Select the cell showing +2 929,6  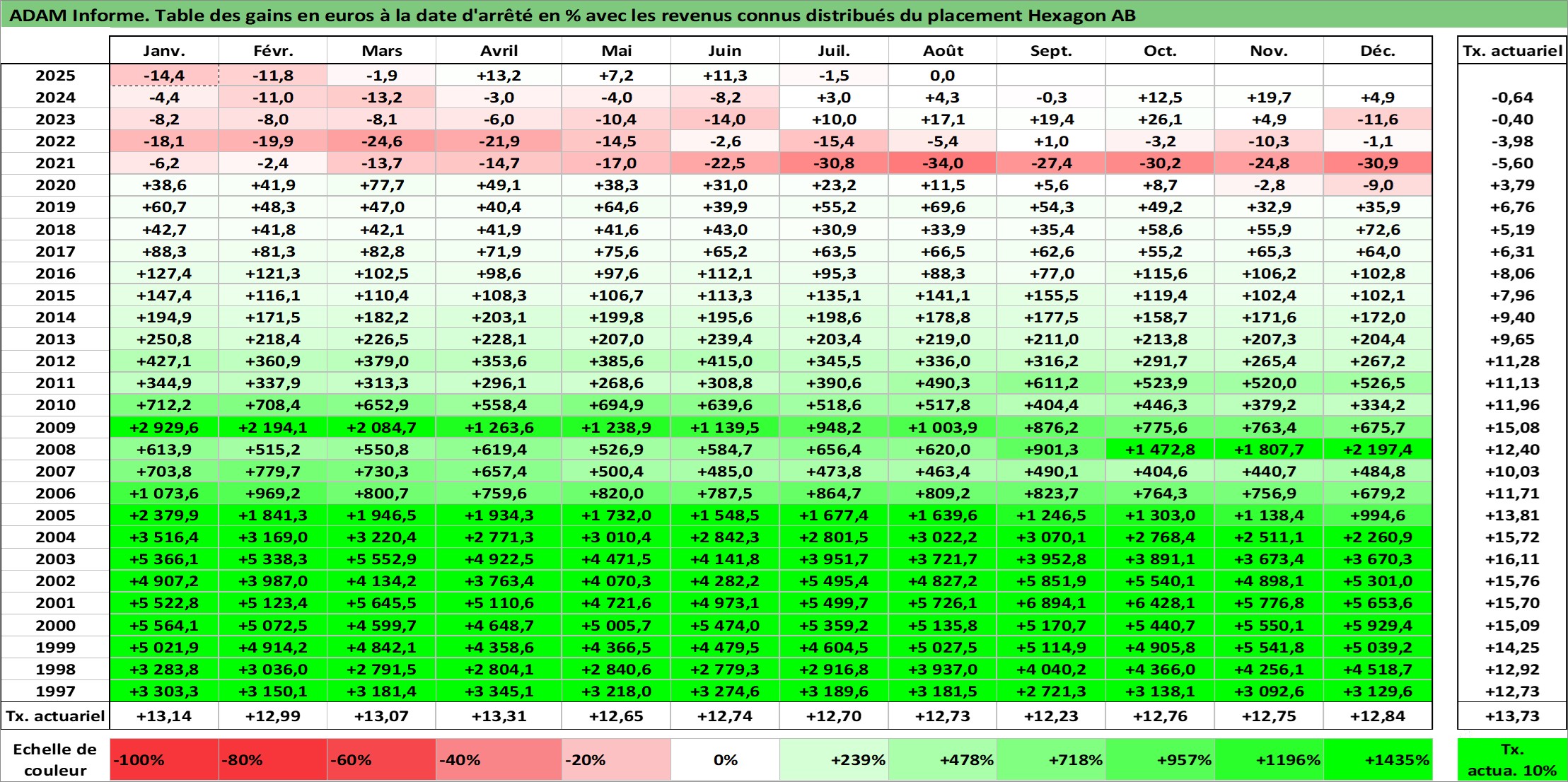[164, 427]
